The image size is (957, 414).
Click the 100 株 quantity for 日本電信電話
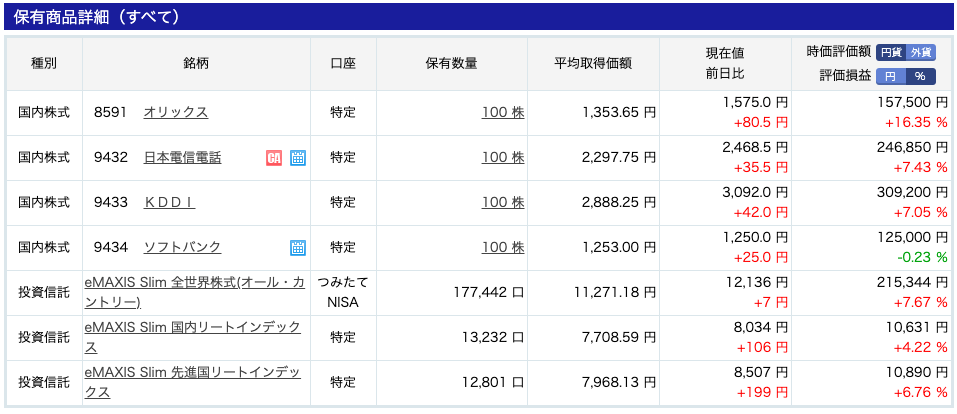tap(503, 158)
